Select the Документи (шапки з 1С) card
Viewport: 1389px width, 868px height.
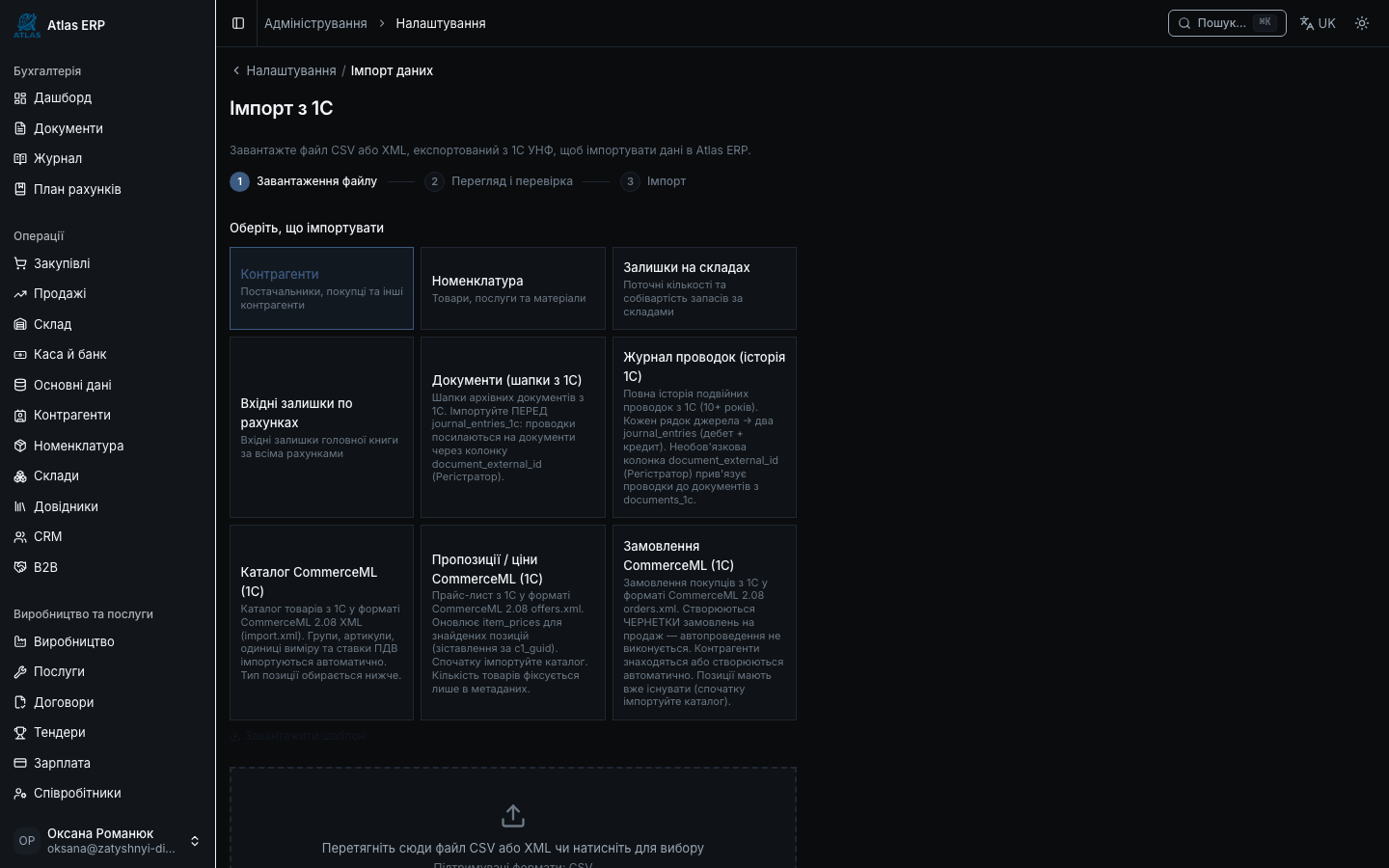click(512, 427)
